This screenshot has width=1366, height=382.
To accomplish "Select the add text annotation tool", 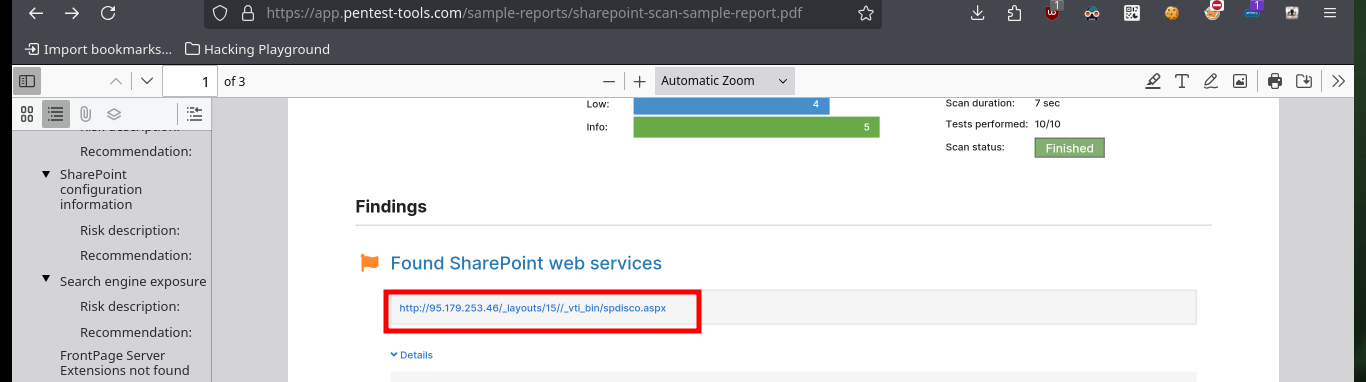I will click(x=1181, y=81).
